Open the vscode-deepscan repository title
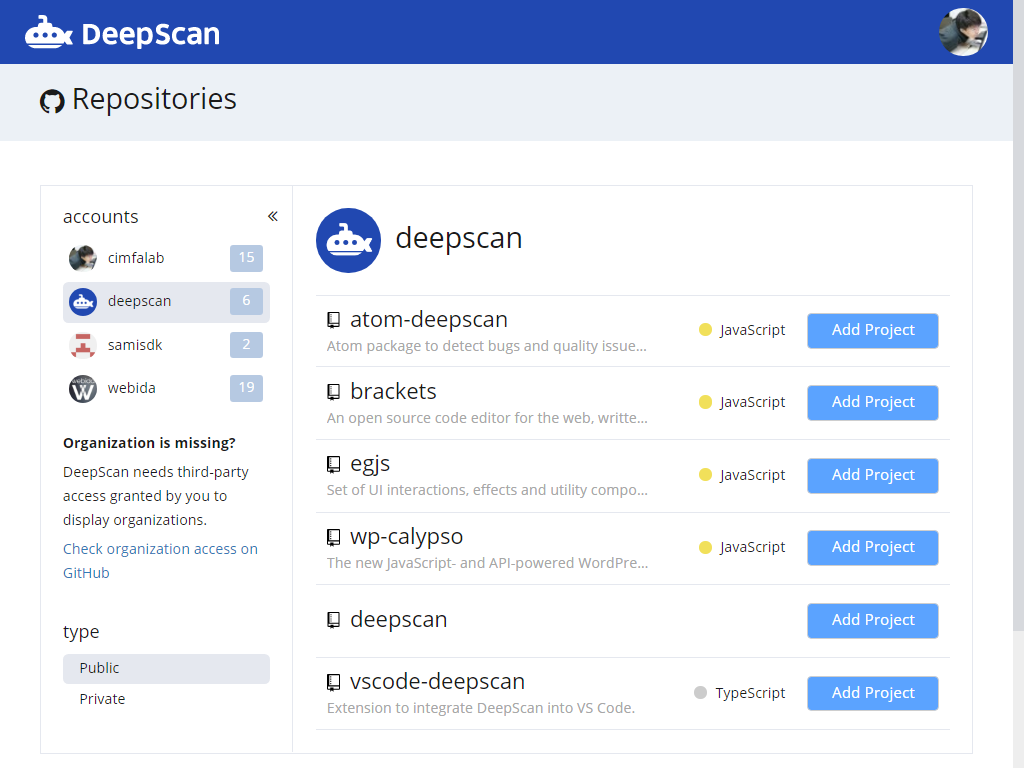The width and height of the screenshot is (1024, 768). point(438,682)
